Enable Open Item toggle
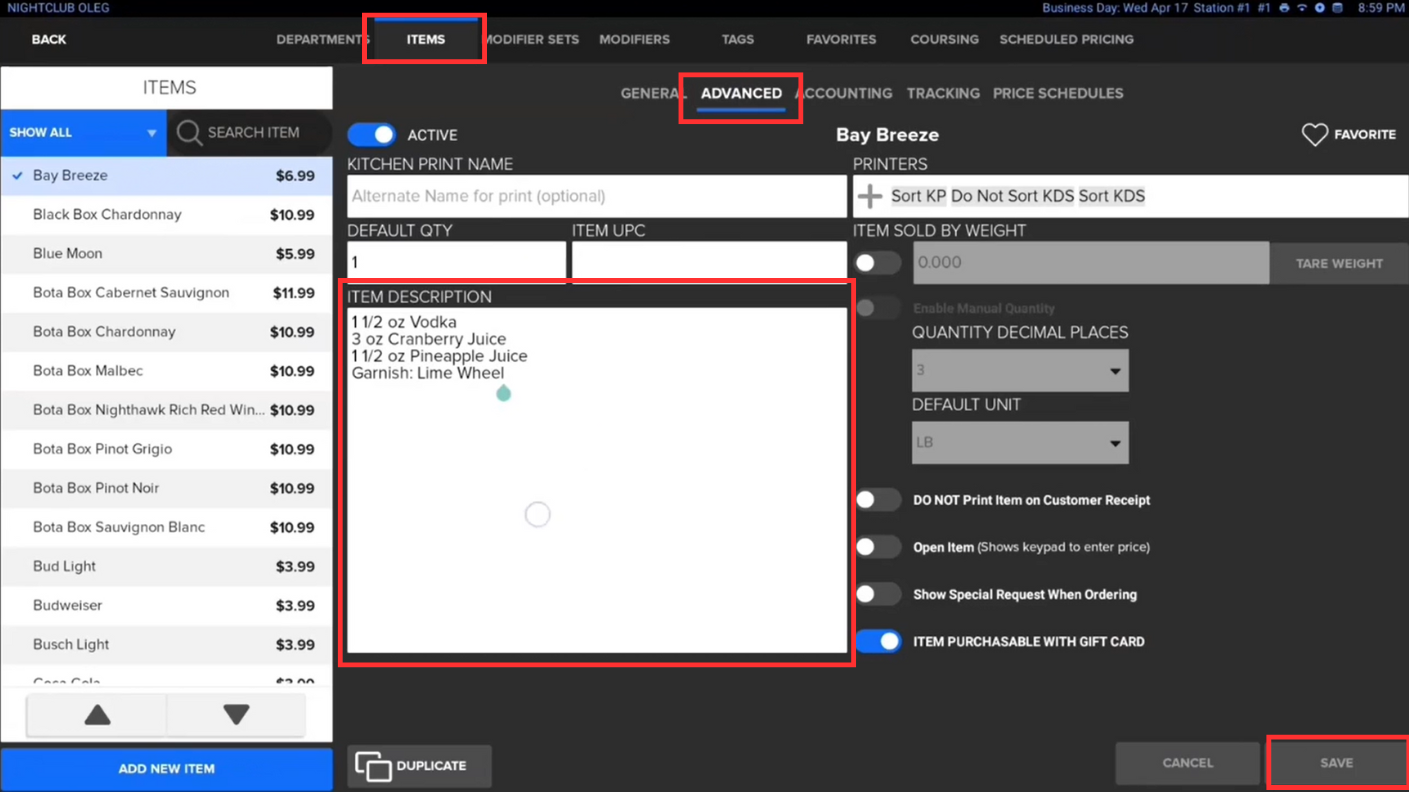 pos(877,547)
